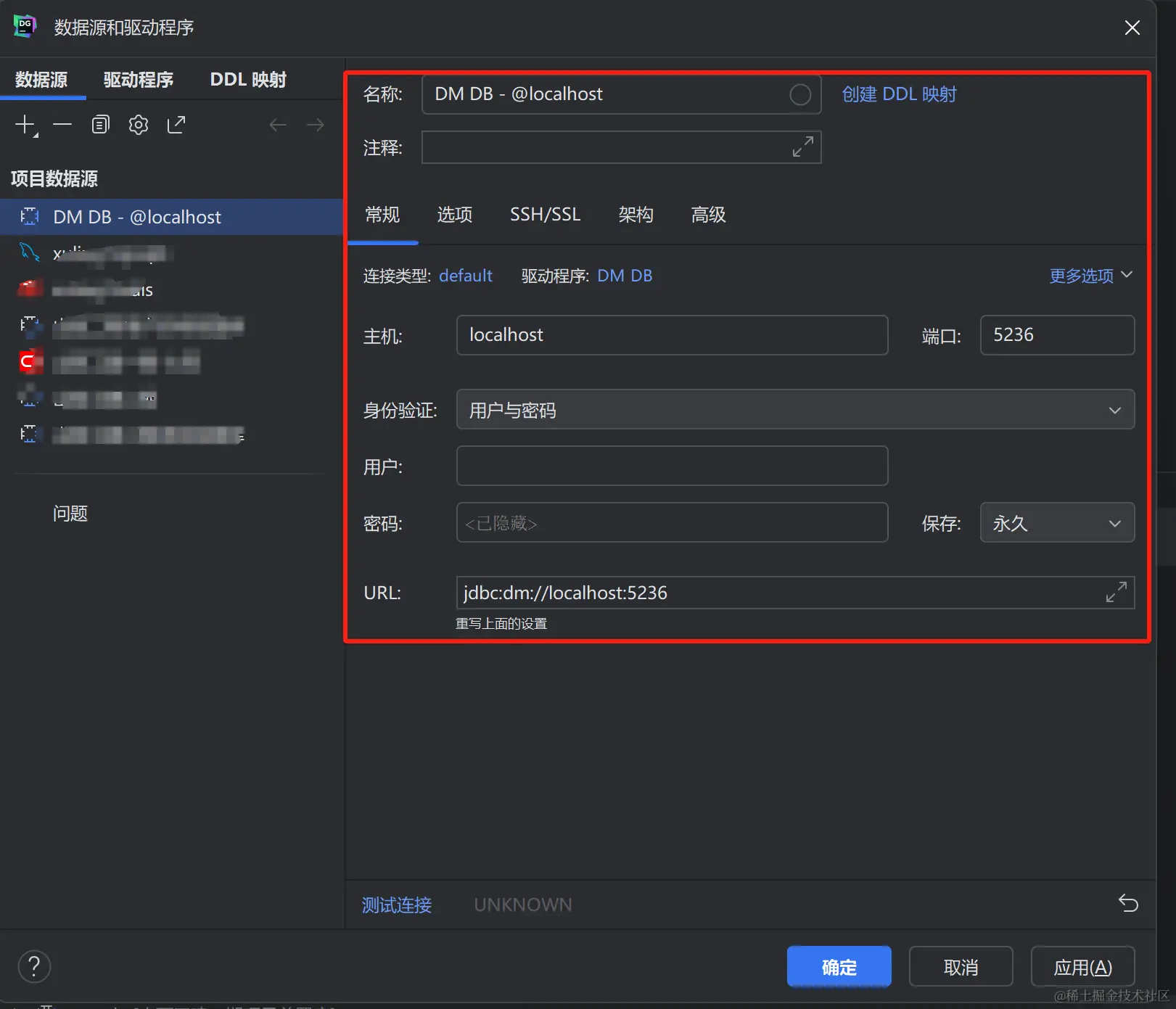This screenshot has width=1176, height=1009.
Task: Open the 架构 settings tab
Action: coord(636,215)
